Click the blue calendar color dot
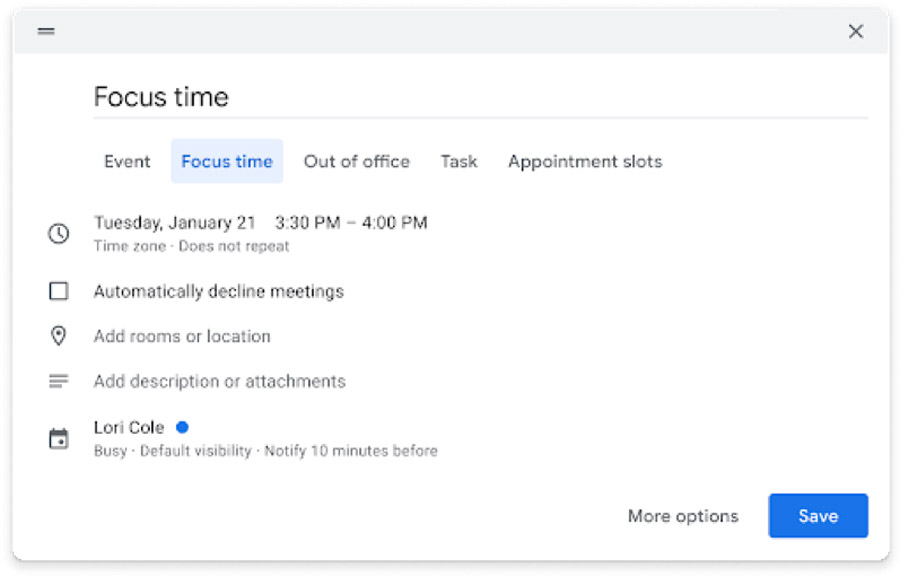900x576 pixels. (x=182, y=427)
